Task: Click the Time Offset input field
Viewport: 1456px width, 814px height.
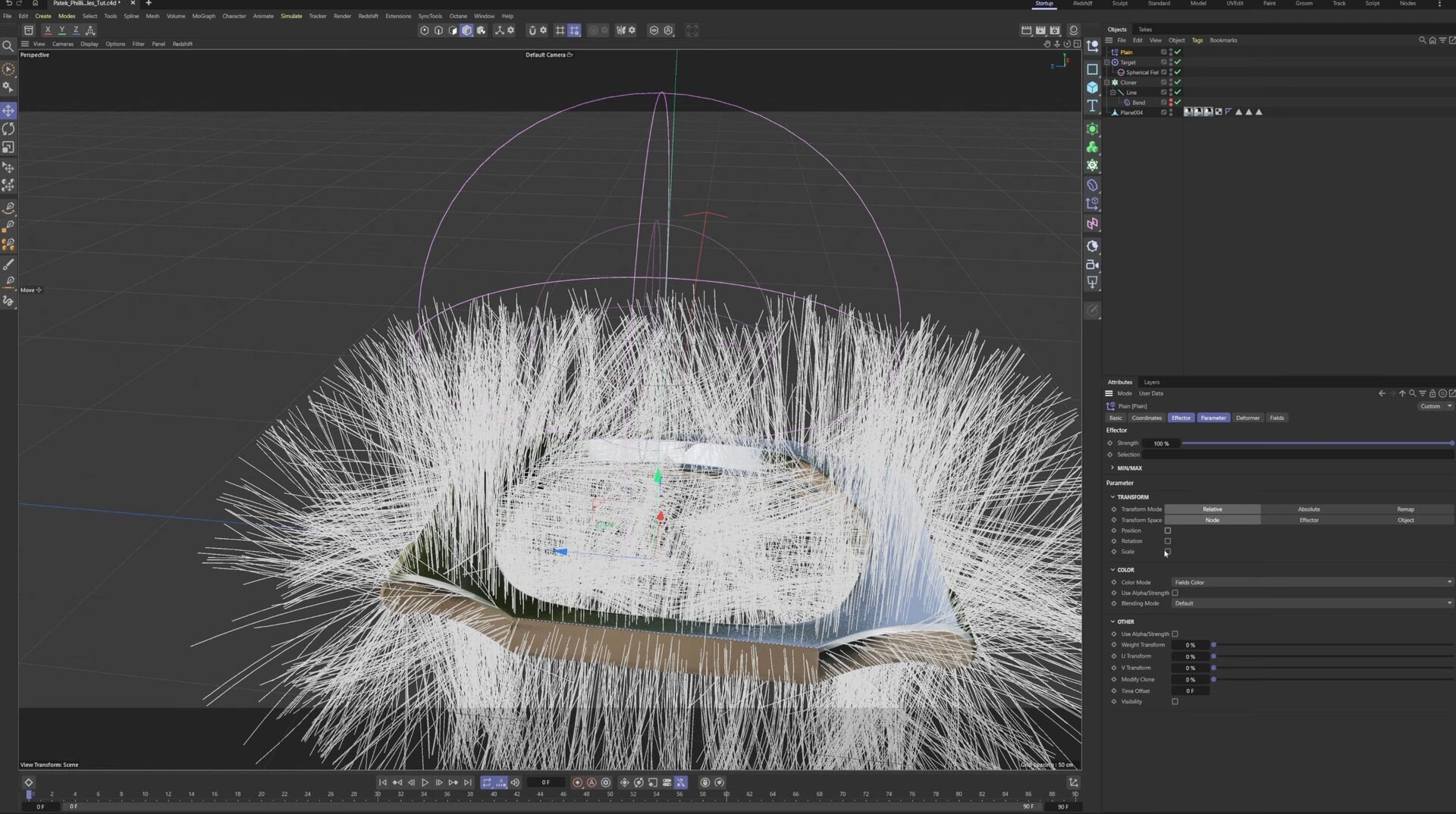Action: (x=1191, y=691)
